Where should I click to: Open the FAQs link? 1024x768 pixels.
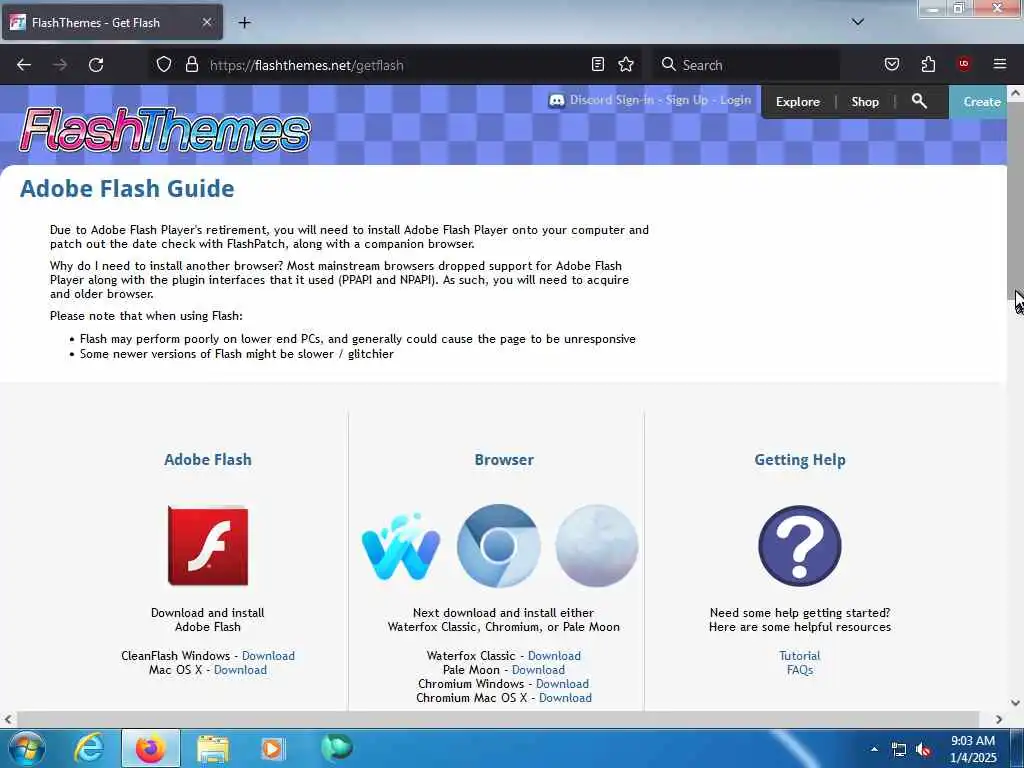tap(799, 670)
